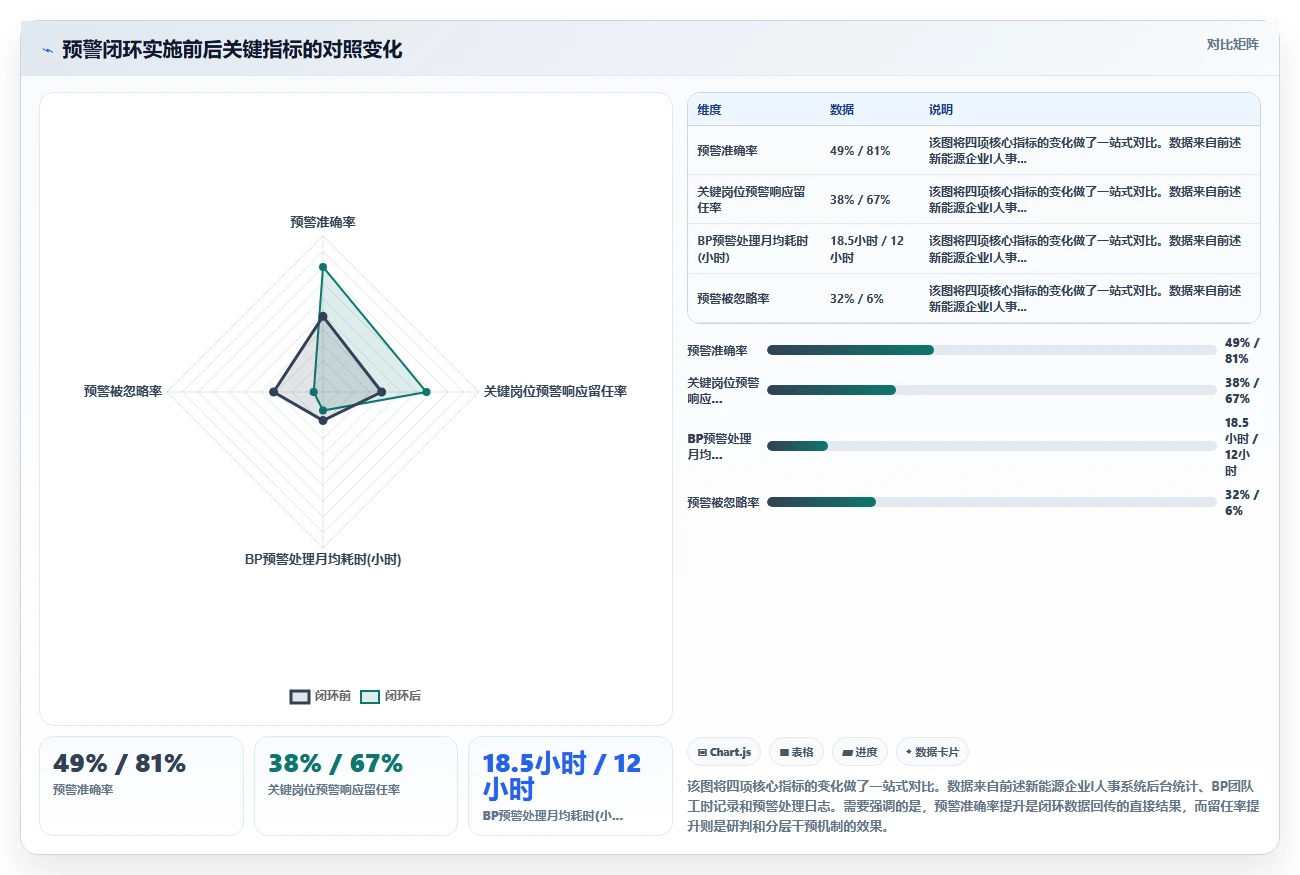
Task: Click the 说明 table column header
Action: pyautogui.click(x=941, y=110)
